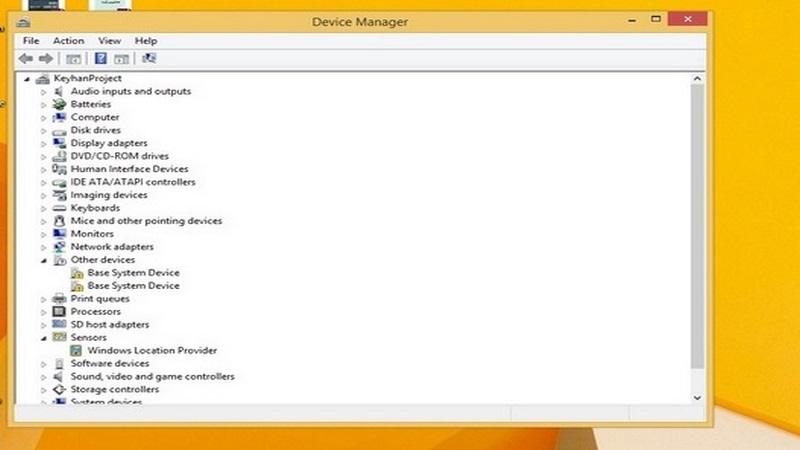Select the Print queues label
Image resolution: width=800 pixels, height=450 pixels.
coord(100,298)
